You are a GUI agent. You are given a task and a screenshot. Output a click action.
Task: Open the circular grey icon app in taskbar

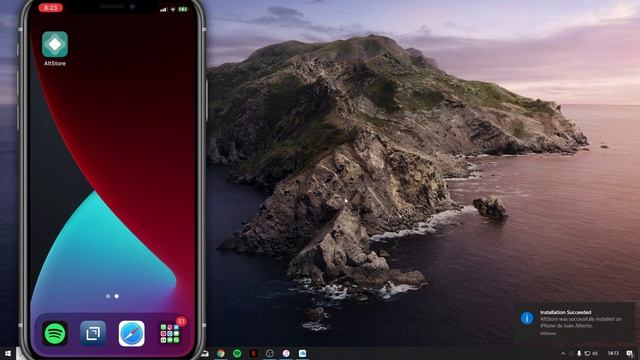(x=270, y=353)
